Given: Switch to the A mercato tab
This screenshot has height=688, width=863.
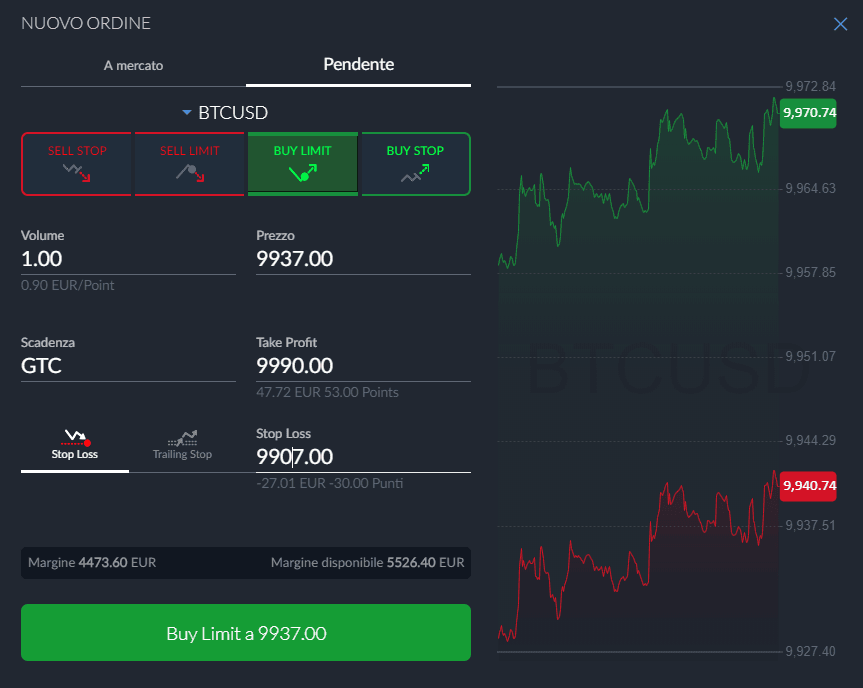Looking at the screenshot, I should [133, 65].
